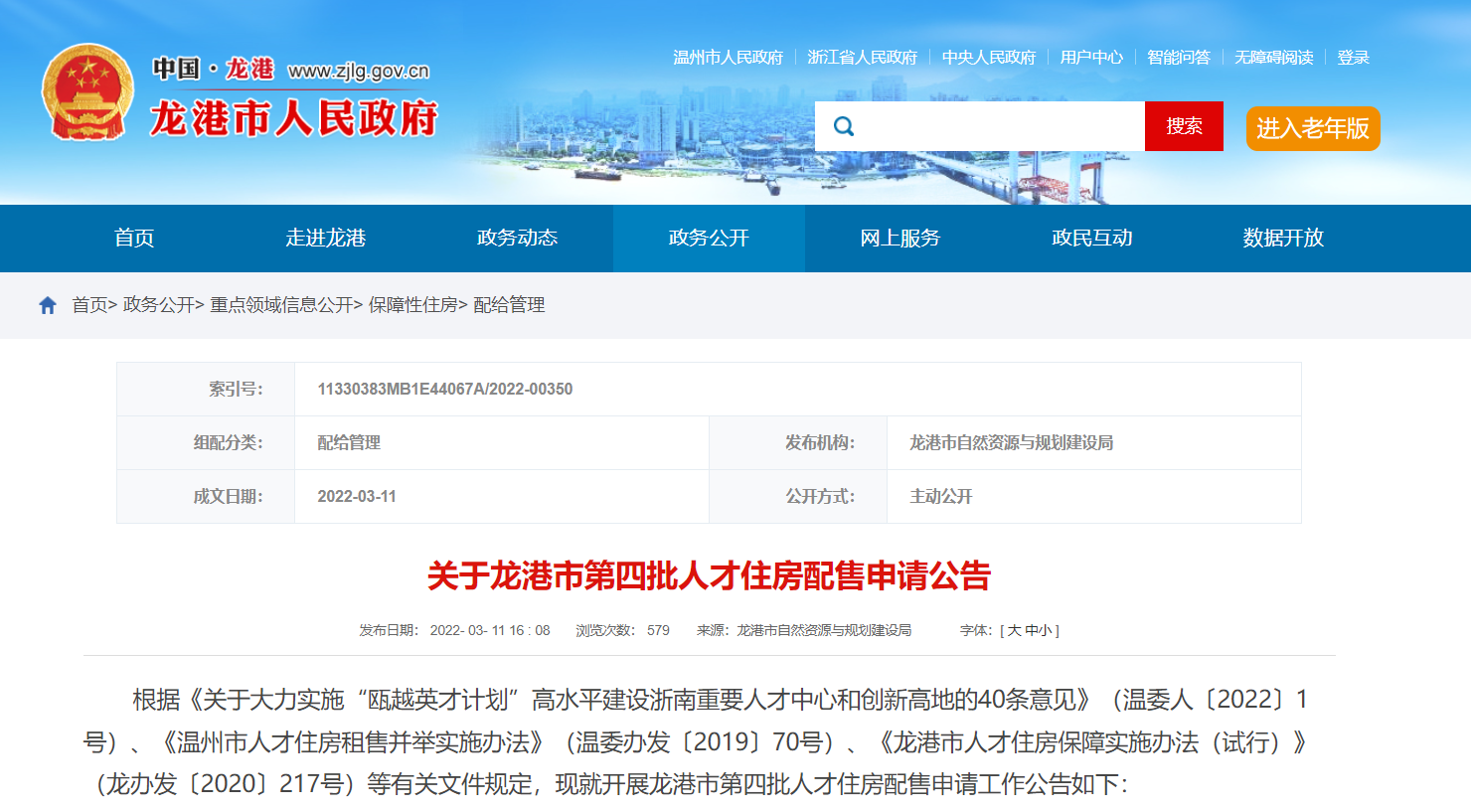The height and width of the screenshot is (812, 1471).
Task: Visit 浙江省人民政府 top link
Action: click(x=862, y=58)
